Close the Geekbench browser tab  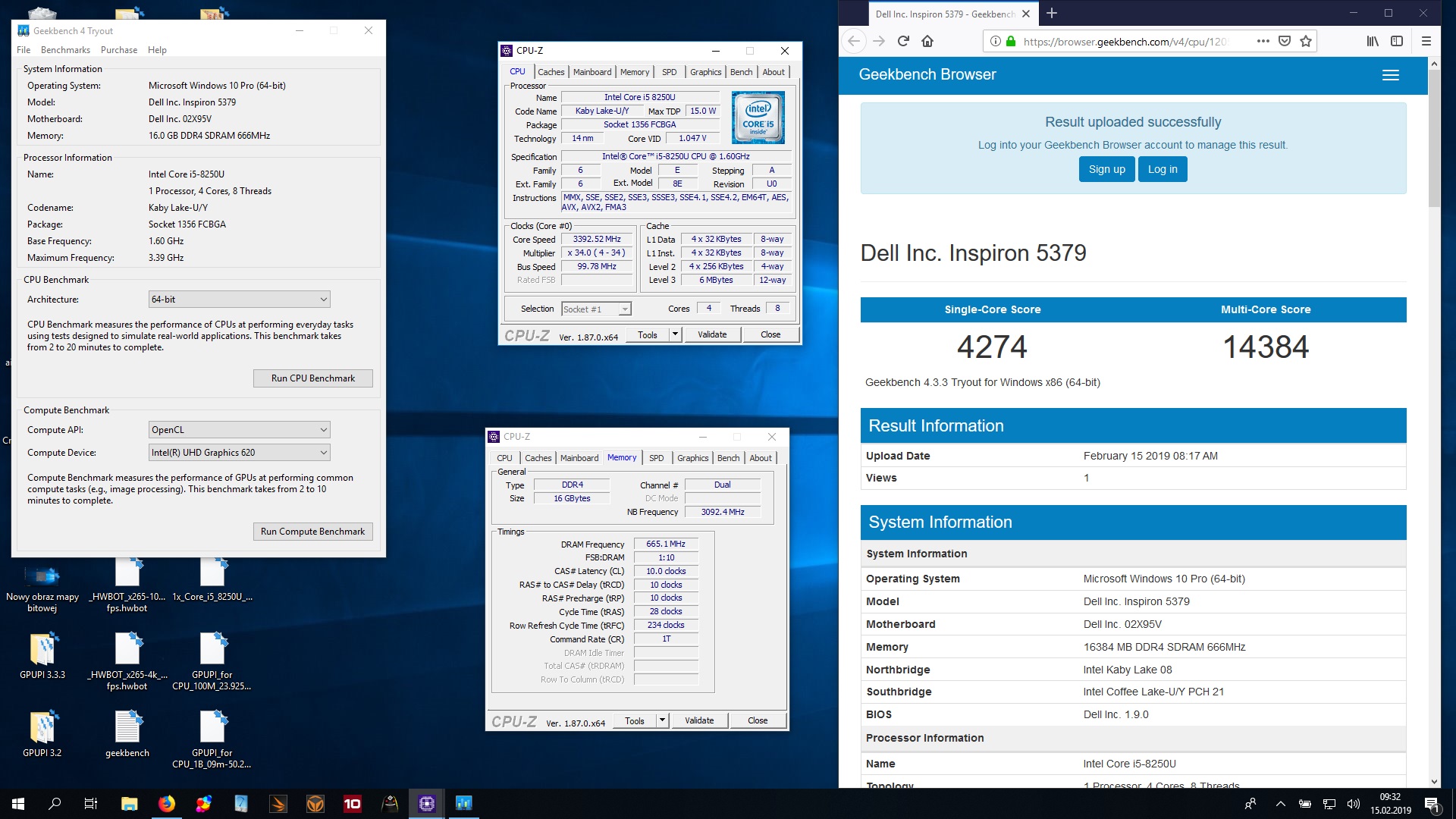[x=1026, y=14]
